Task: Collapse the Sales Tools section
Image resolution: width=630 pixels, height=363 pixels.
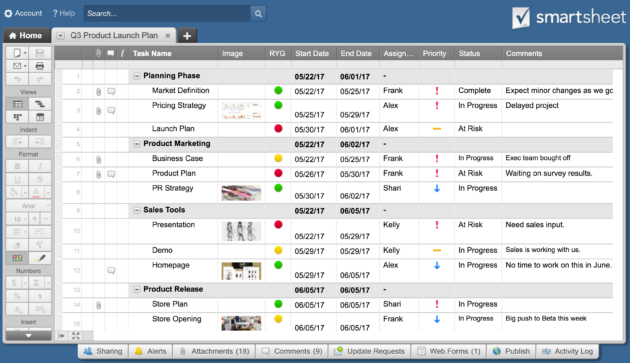Action: tap(137, 210)
